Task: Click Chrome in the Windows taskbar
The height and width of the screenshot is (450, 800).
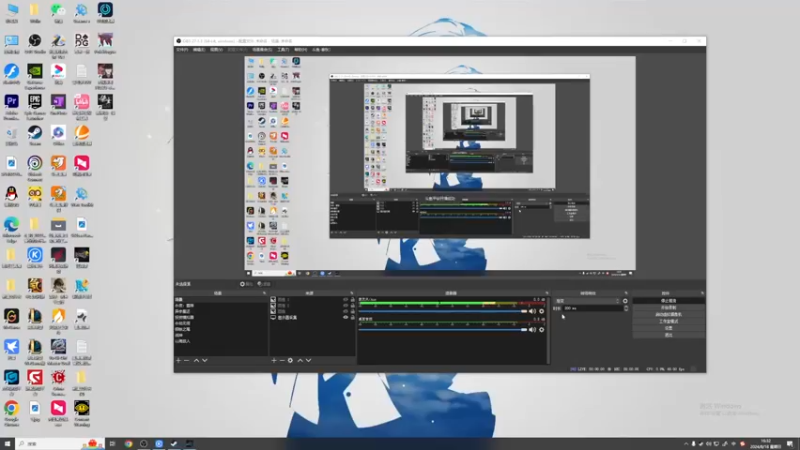Action: click(128, 444)
